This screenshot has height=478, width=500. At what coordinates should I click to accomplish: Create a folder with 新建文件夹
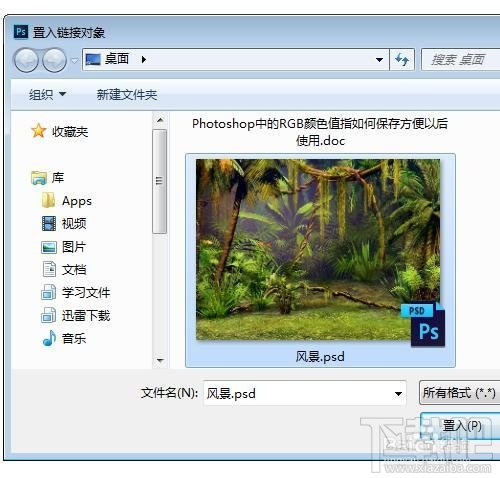pos(127,95)
